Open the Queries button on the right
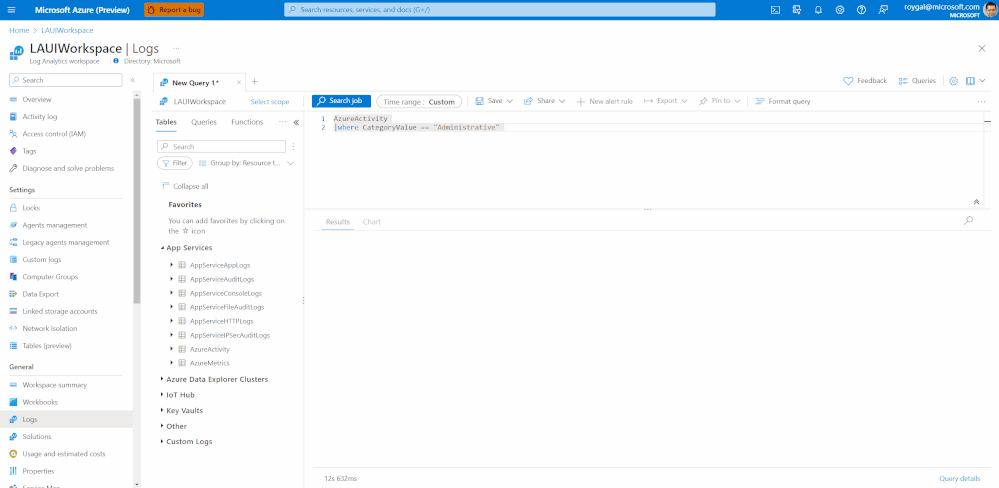Screen dimensions: 999x488 point(917,81)
